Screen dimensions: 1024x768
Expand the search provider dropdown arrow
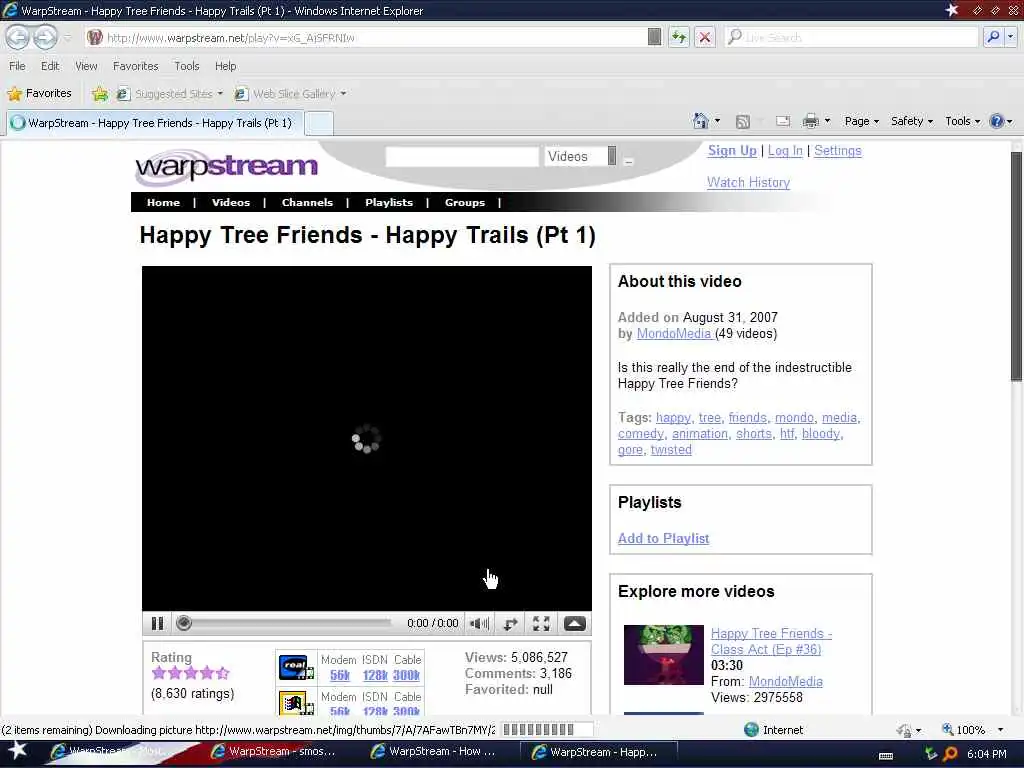coord(1010,37)
